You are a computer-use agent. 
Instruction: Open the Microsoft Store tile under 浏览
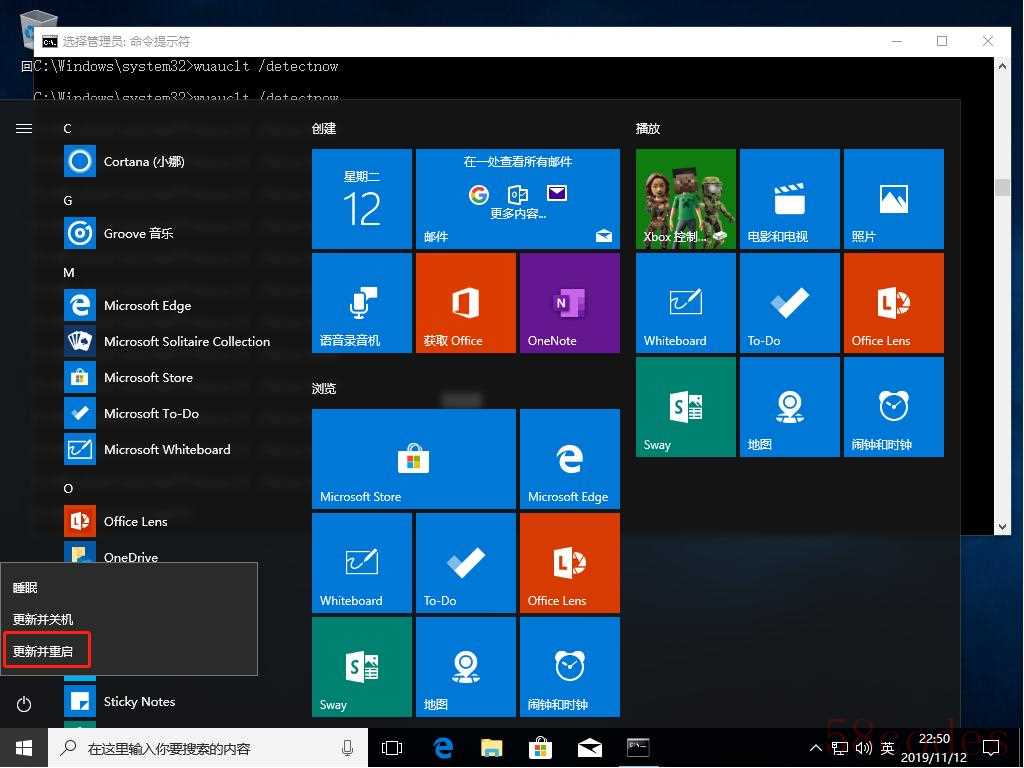pyautogui.click(x=414, y=459)
